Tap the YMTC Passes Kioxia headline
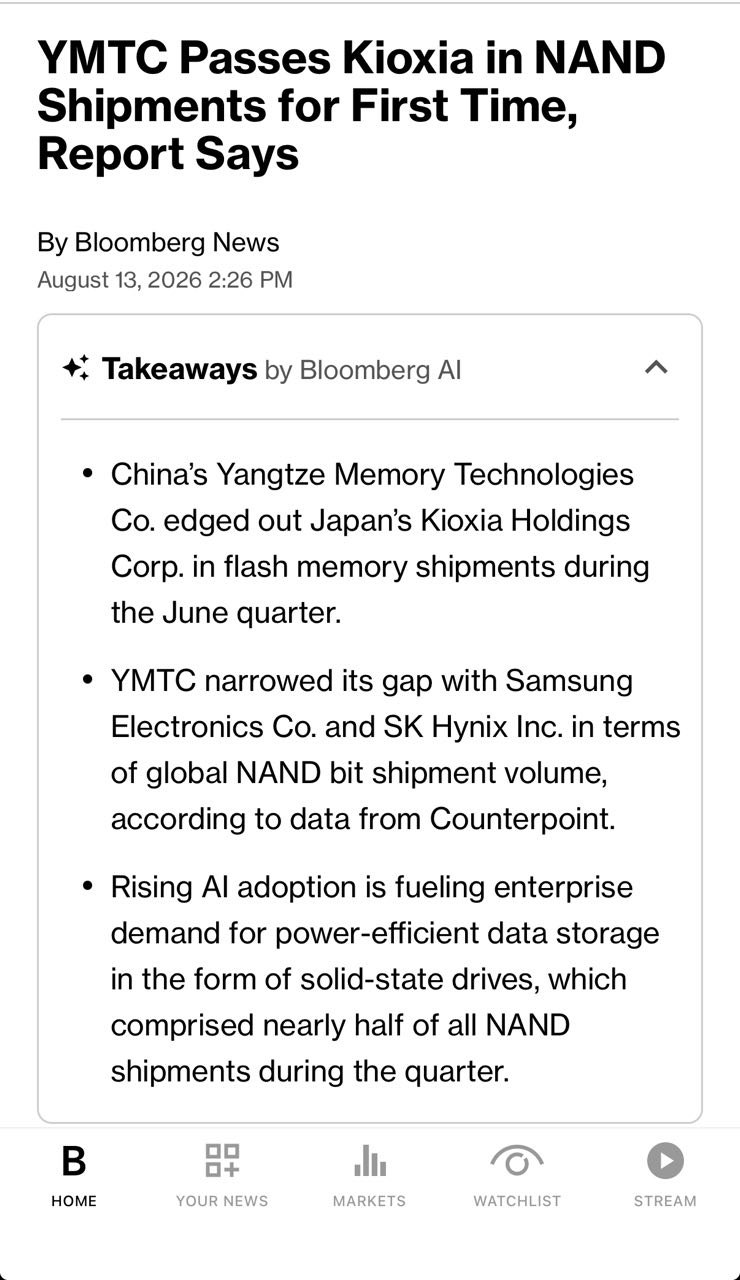 pos(351,106)
